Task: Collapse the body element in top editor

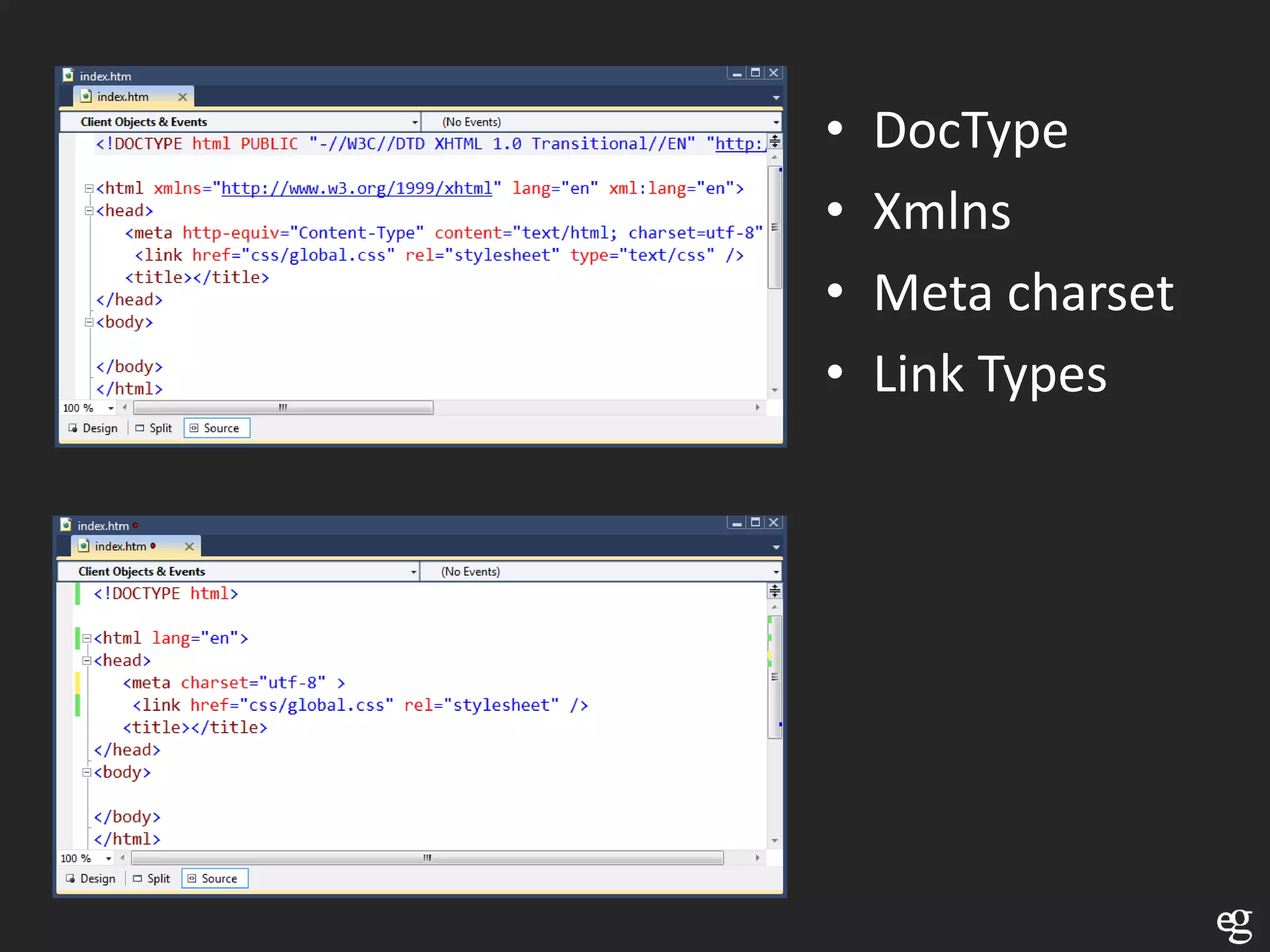Action: coord(89,322)
